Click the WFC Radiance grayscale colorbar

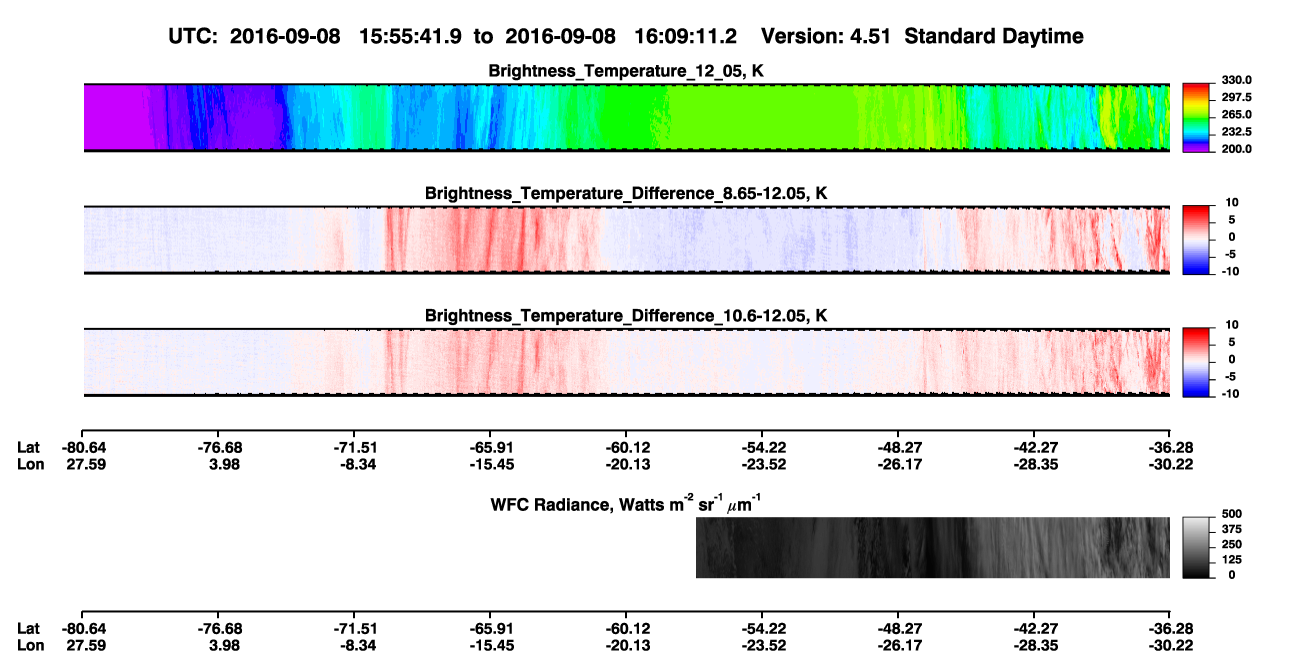[1198, 547]
